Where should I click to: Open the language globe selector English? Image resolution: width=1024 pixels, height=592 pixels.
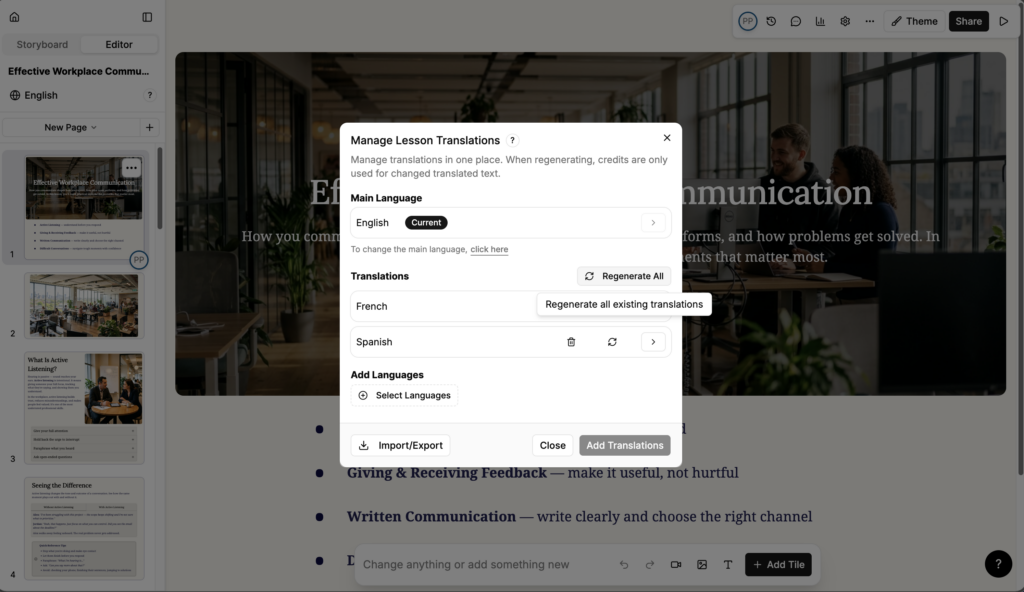tap(33, 95)
